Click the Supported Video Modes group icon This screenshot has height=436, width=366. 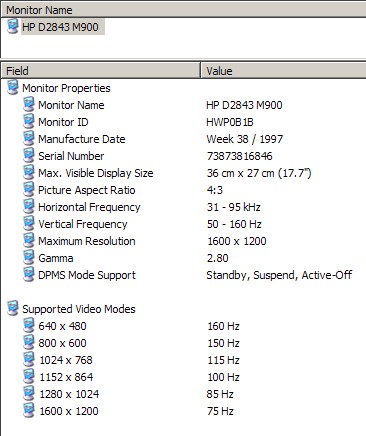tap(13, 308)
